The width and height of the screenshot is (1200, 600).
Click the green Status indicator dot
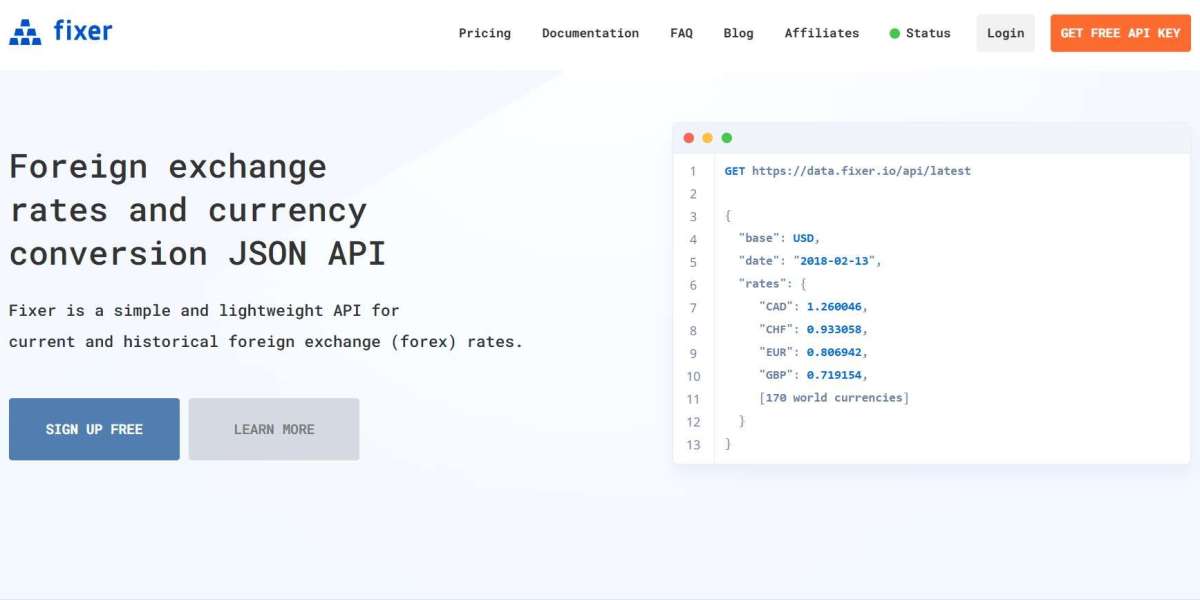pos(895,33)
